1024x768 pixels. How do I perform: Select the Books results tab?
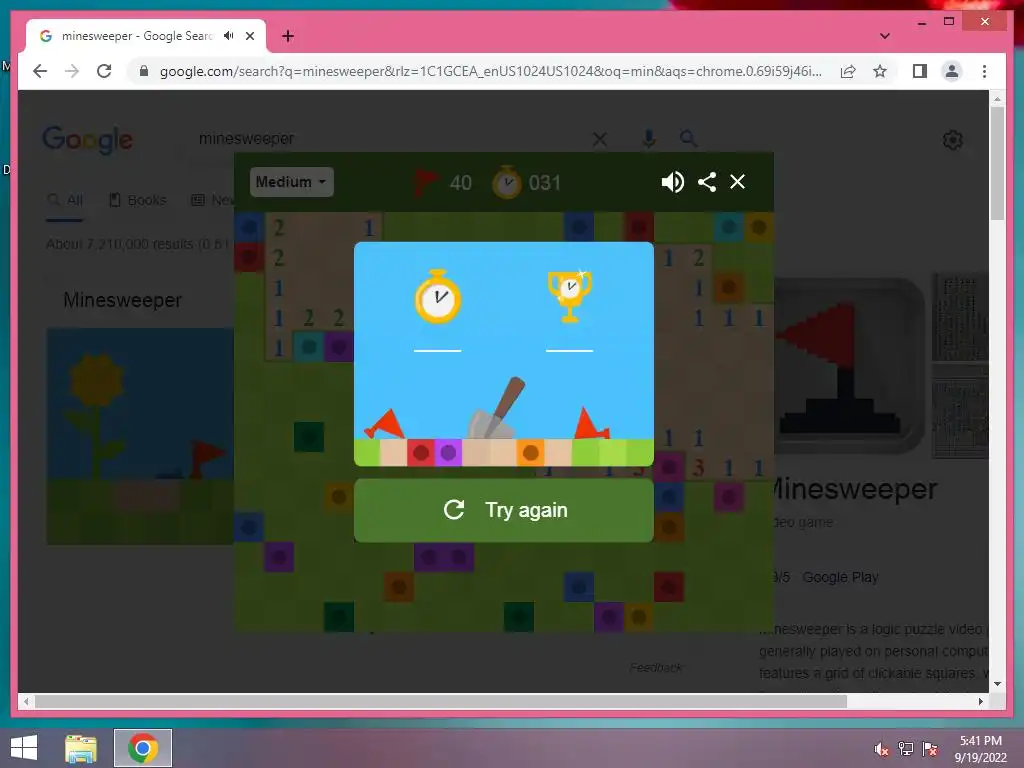(138, 200)
